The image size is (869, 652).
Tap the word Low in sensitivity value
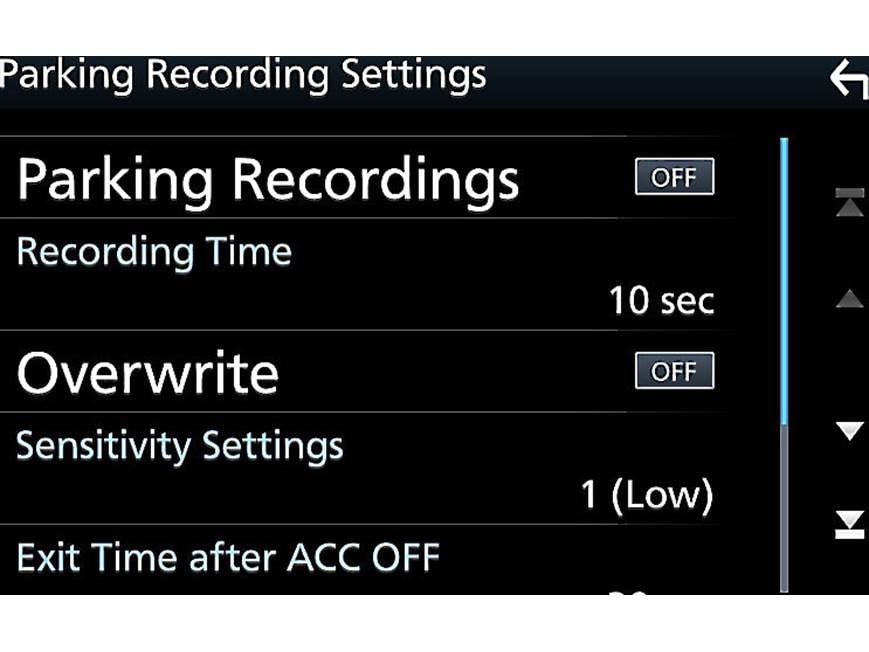pyautogui.click(x=672, y=494)
